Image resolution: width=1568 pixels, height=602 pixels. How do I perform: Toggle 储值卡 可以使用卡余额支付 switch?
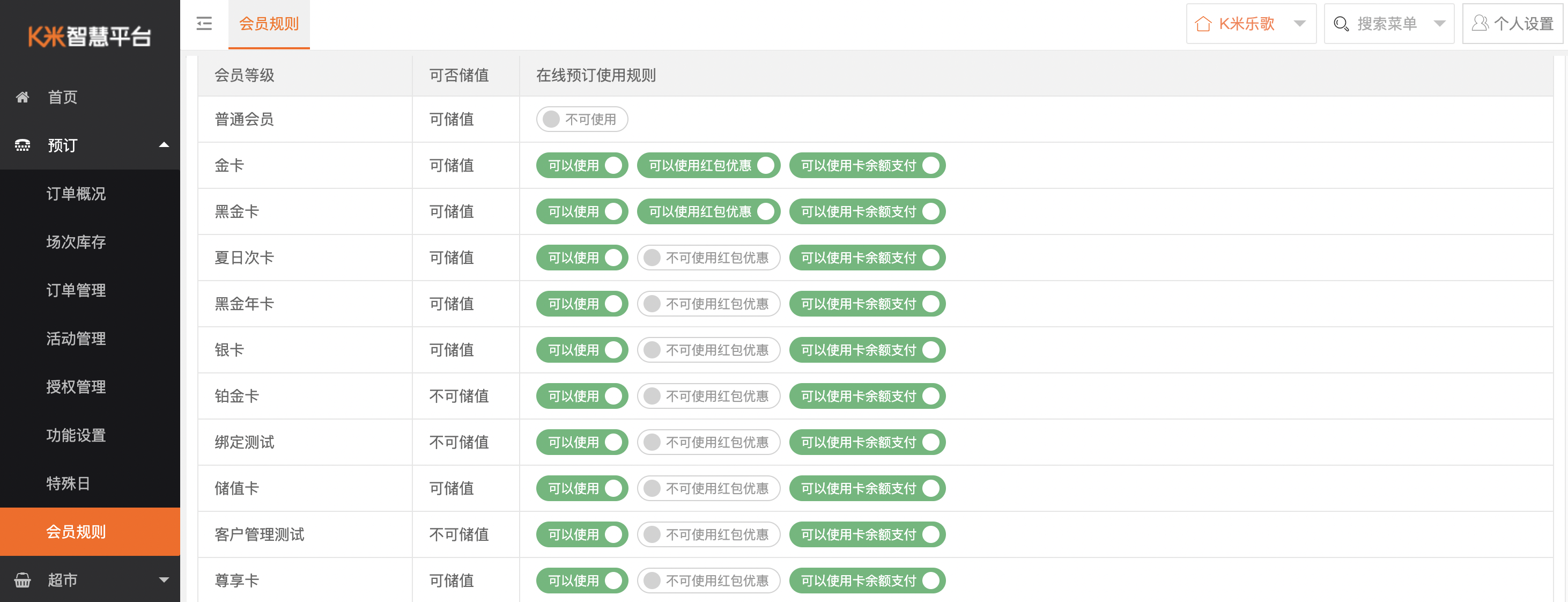click(867, 489)
